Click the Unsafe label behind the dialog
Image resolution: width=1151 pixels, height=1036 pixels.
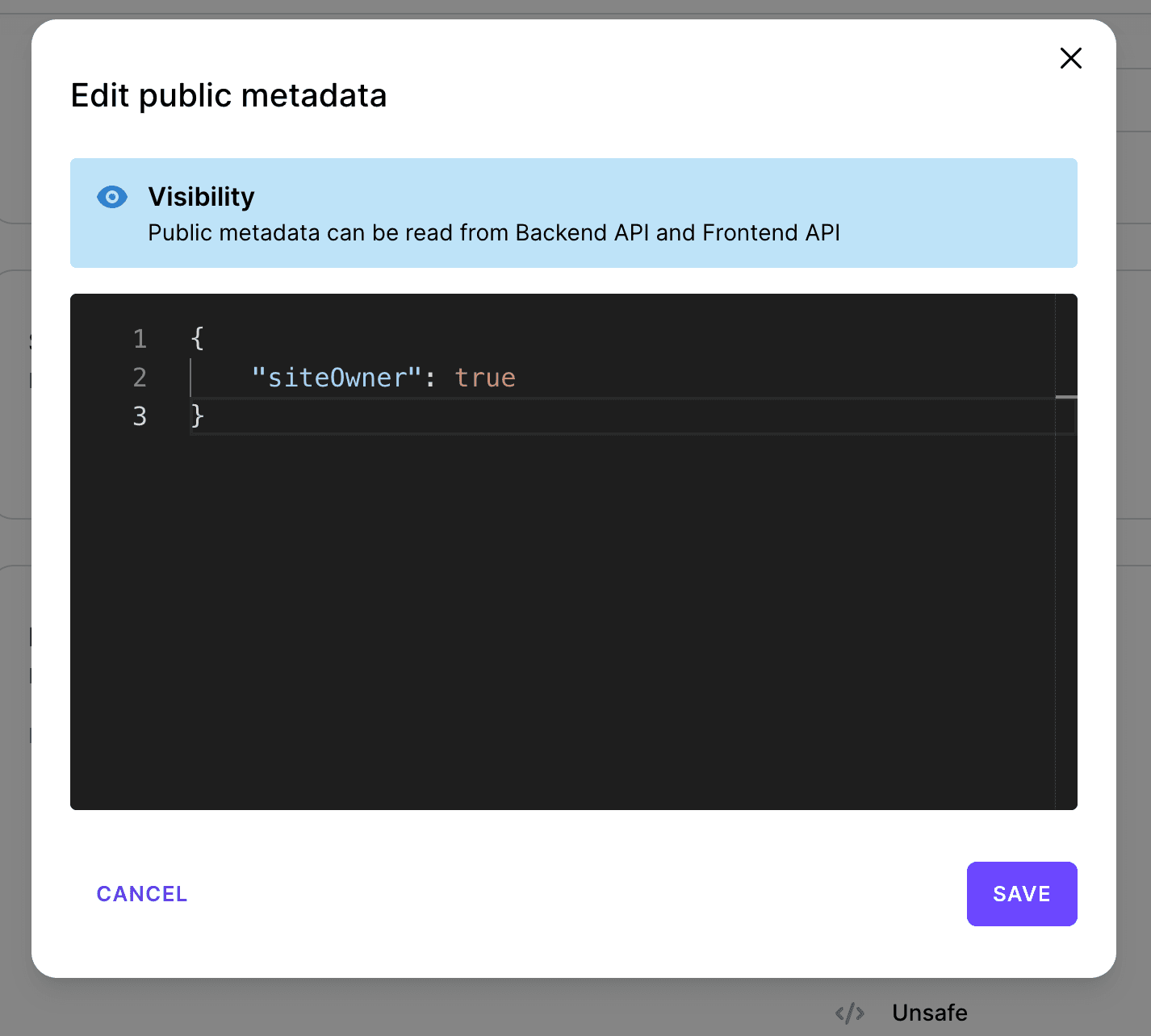pos(929,1013)
